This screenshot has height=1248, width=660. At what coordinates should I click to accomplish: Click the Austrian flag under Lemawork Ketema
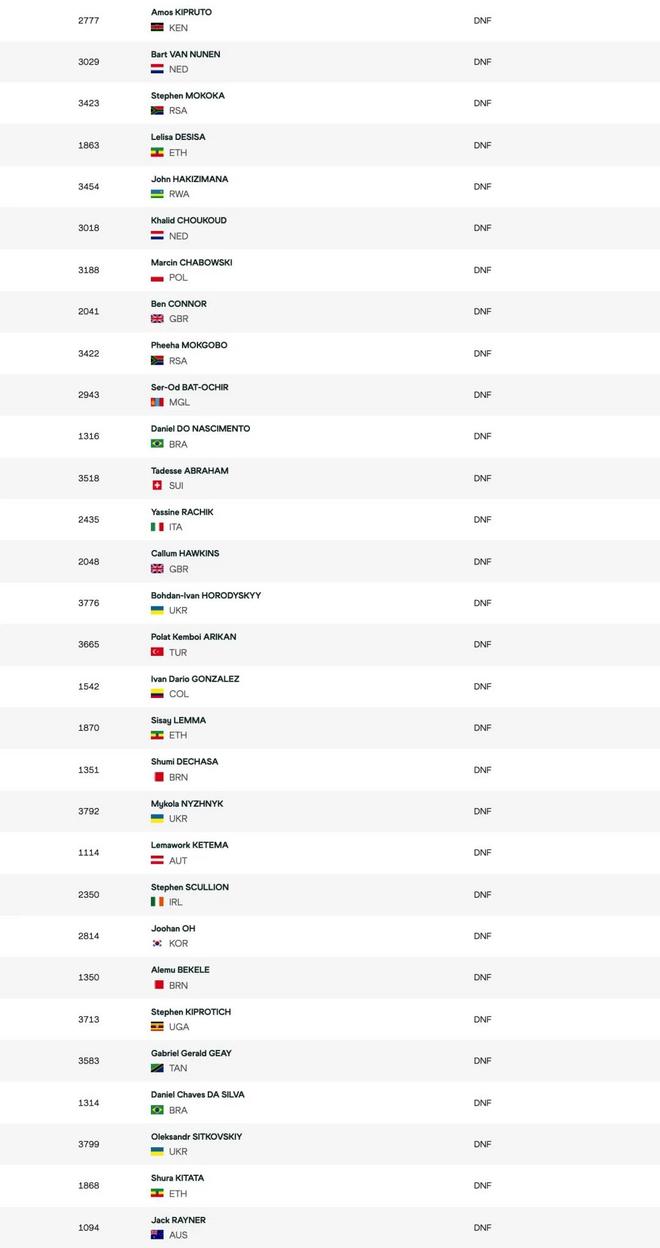pyautogui.click(x=157, y=860)
